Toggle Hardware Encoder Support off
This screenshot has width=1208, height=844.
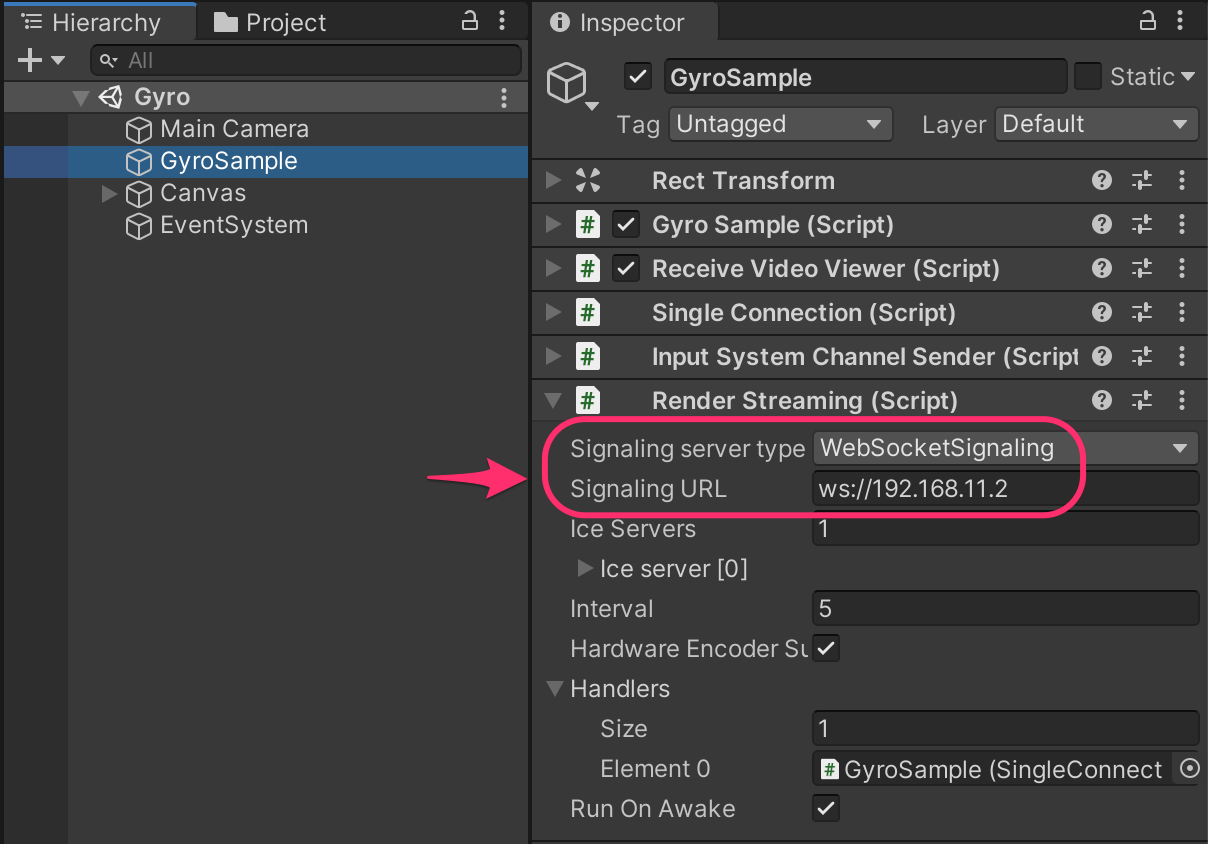tap(825, 648)
